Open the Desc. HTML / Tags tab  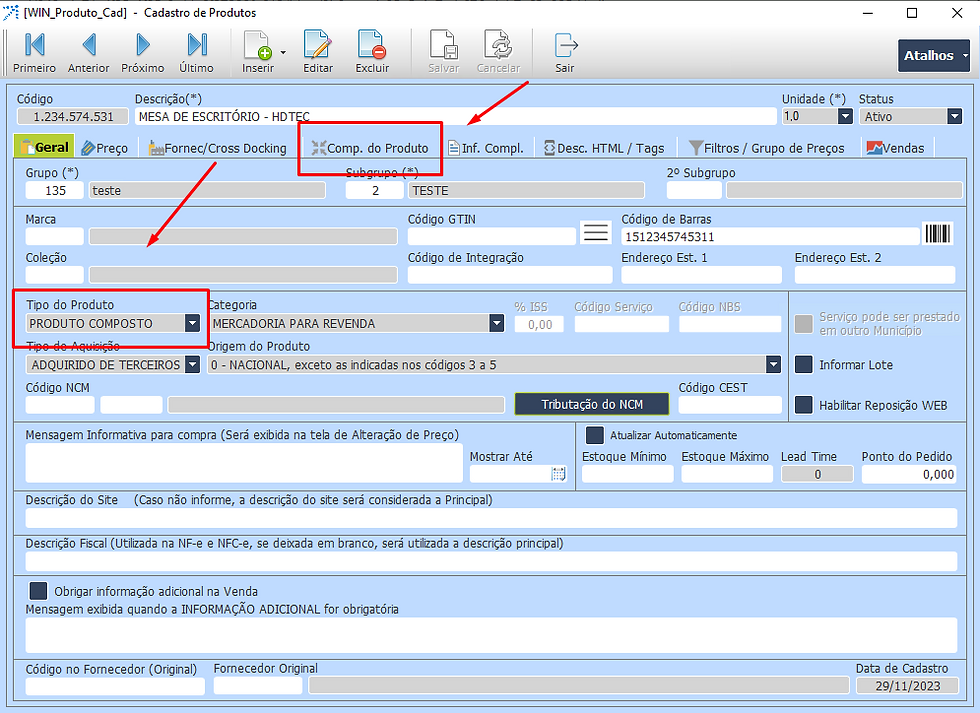604,148
